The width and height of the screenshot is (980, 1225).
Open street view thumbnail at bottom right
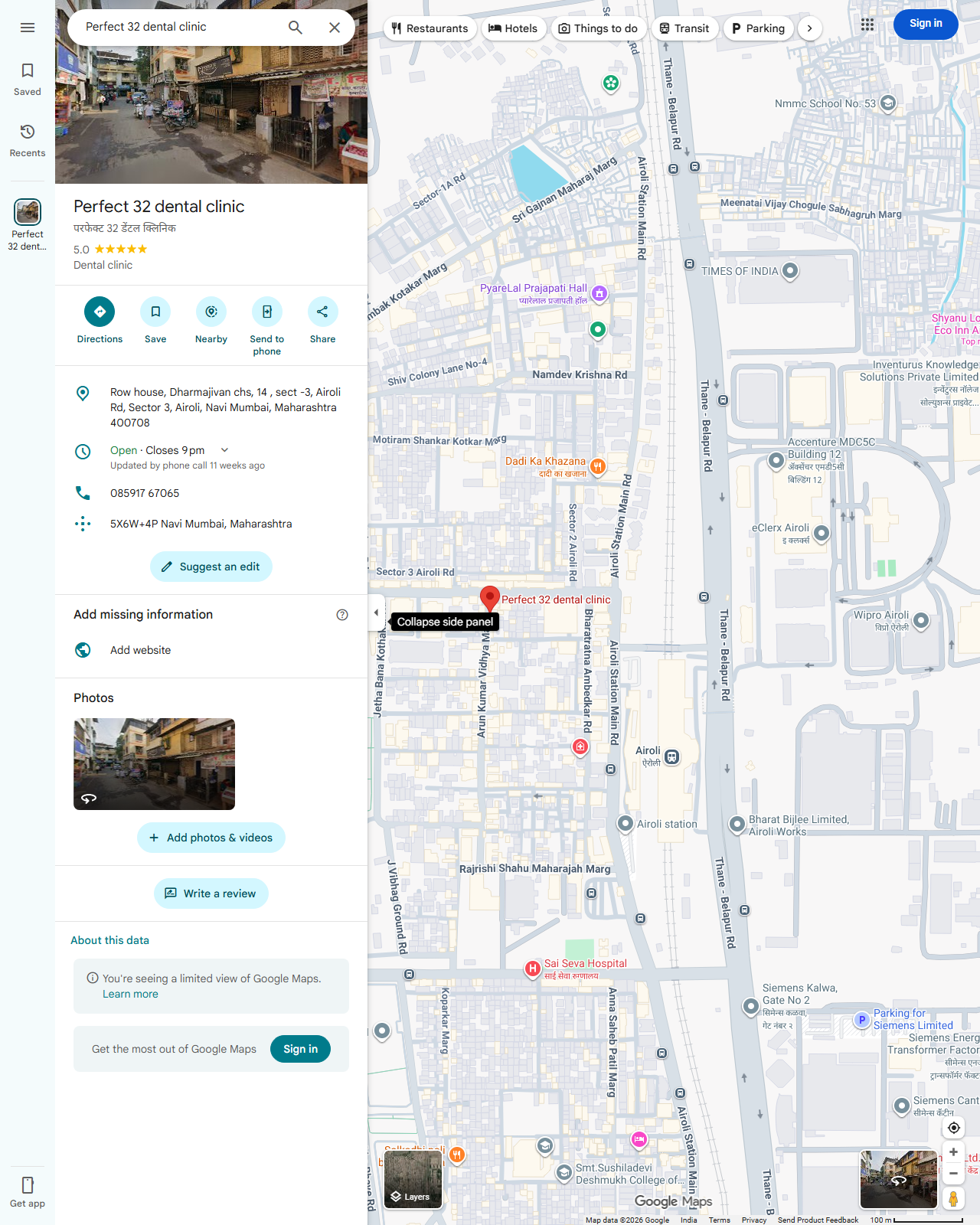(x=899, y=1179)
